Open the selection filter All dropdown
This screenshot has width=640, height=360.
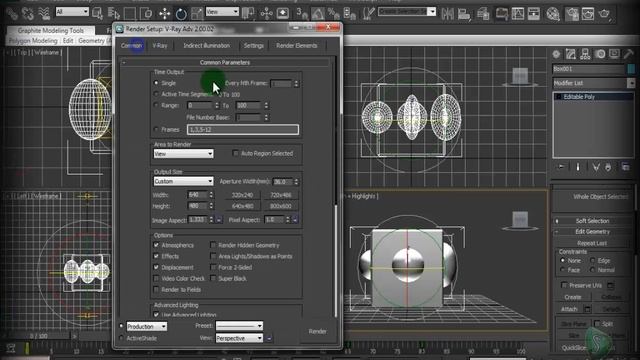click(72, 11)
